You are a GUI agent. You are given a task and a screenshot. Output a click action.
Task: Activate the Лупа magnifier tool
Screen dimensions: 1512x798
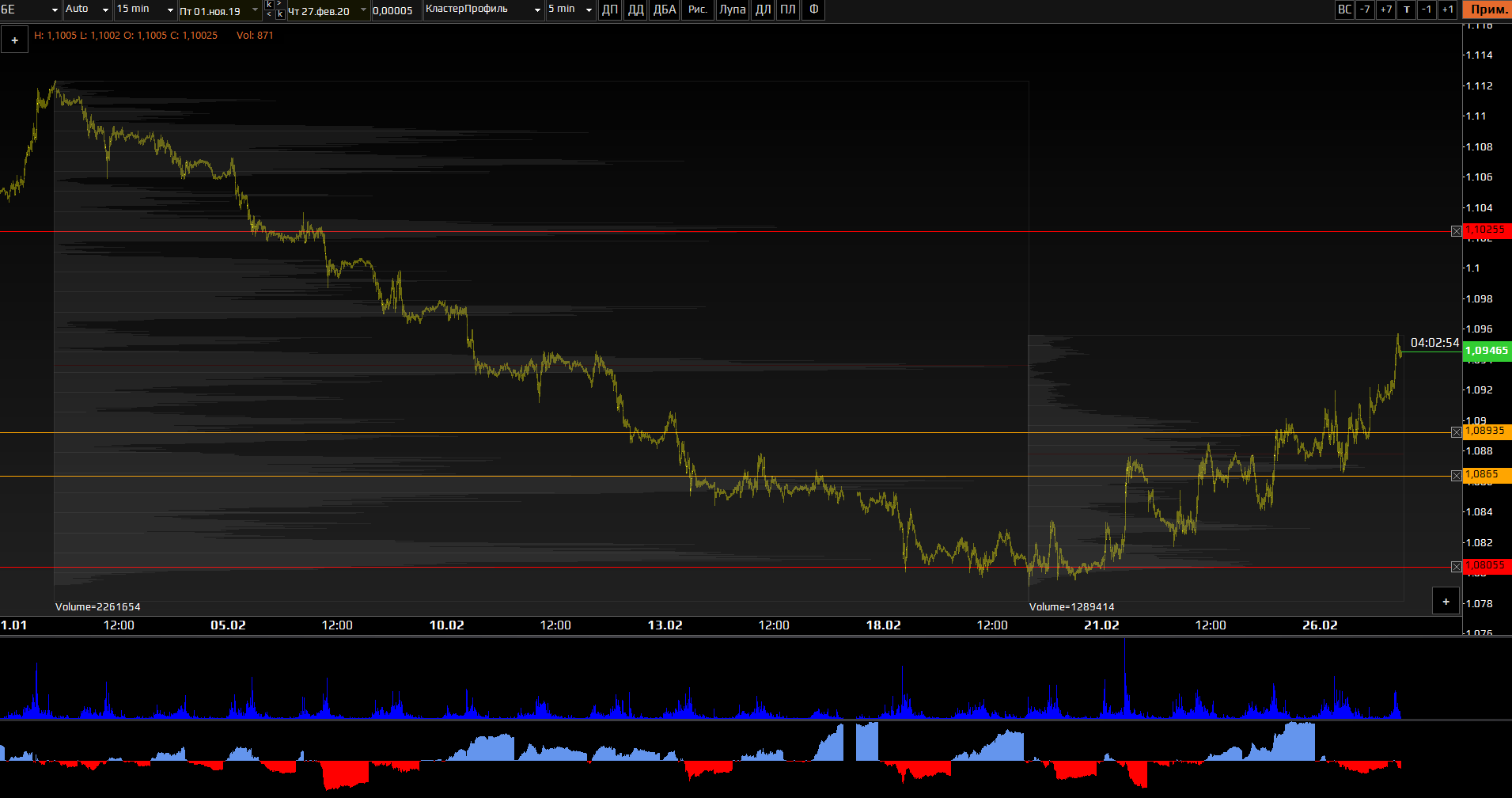(732, 9)
